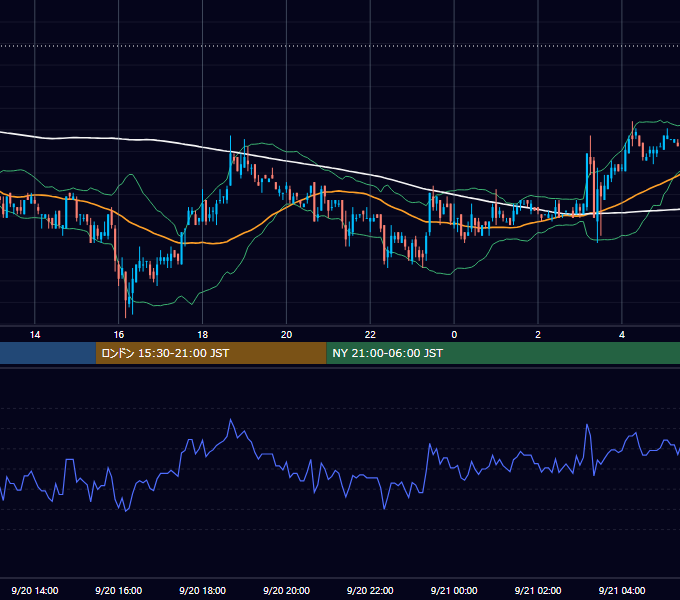Click the 4 hour axis label
680x600 pixels.
622,335
